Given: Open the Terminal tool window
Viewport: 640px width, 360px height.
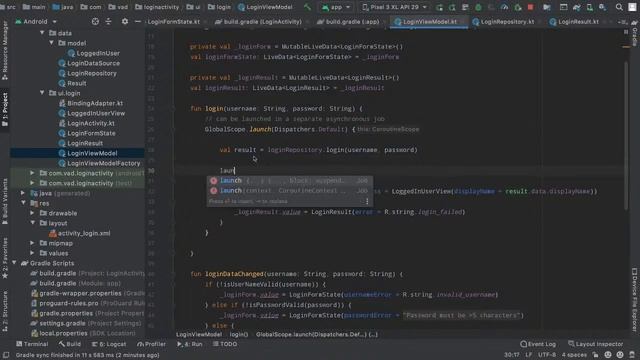Looking at the screenshot, I should [x=32, y=344].
